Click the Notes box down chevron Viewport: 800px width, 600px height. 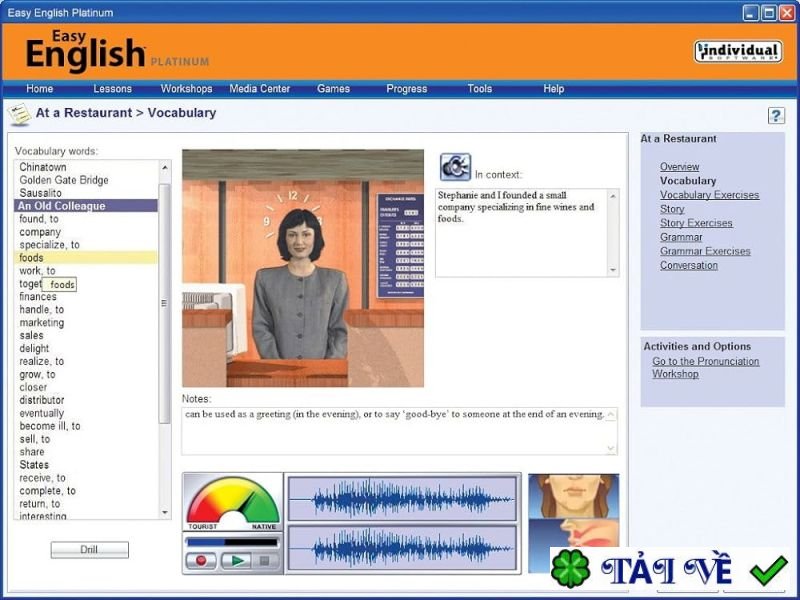611,448
